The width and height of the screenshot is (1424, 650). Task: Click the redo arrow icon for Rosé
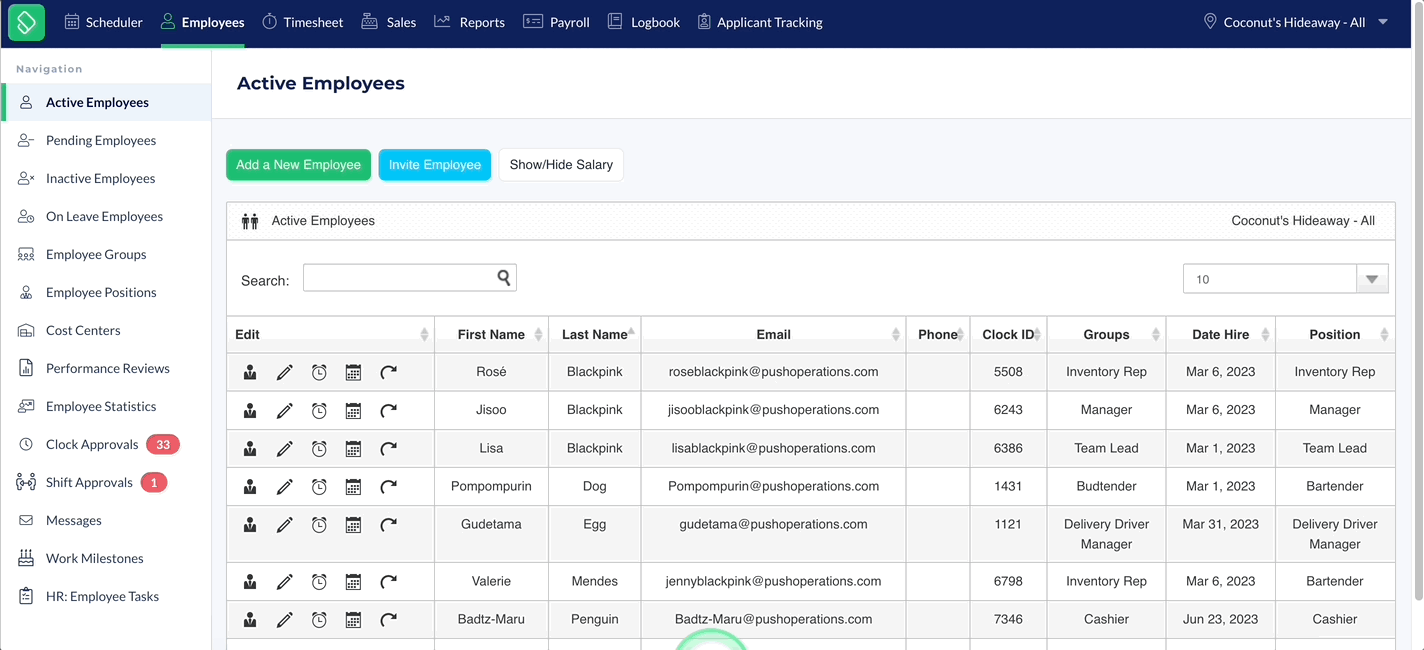(388, 372)
